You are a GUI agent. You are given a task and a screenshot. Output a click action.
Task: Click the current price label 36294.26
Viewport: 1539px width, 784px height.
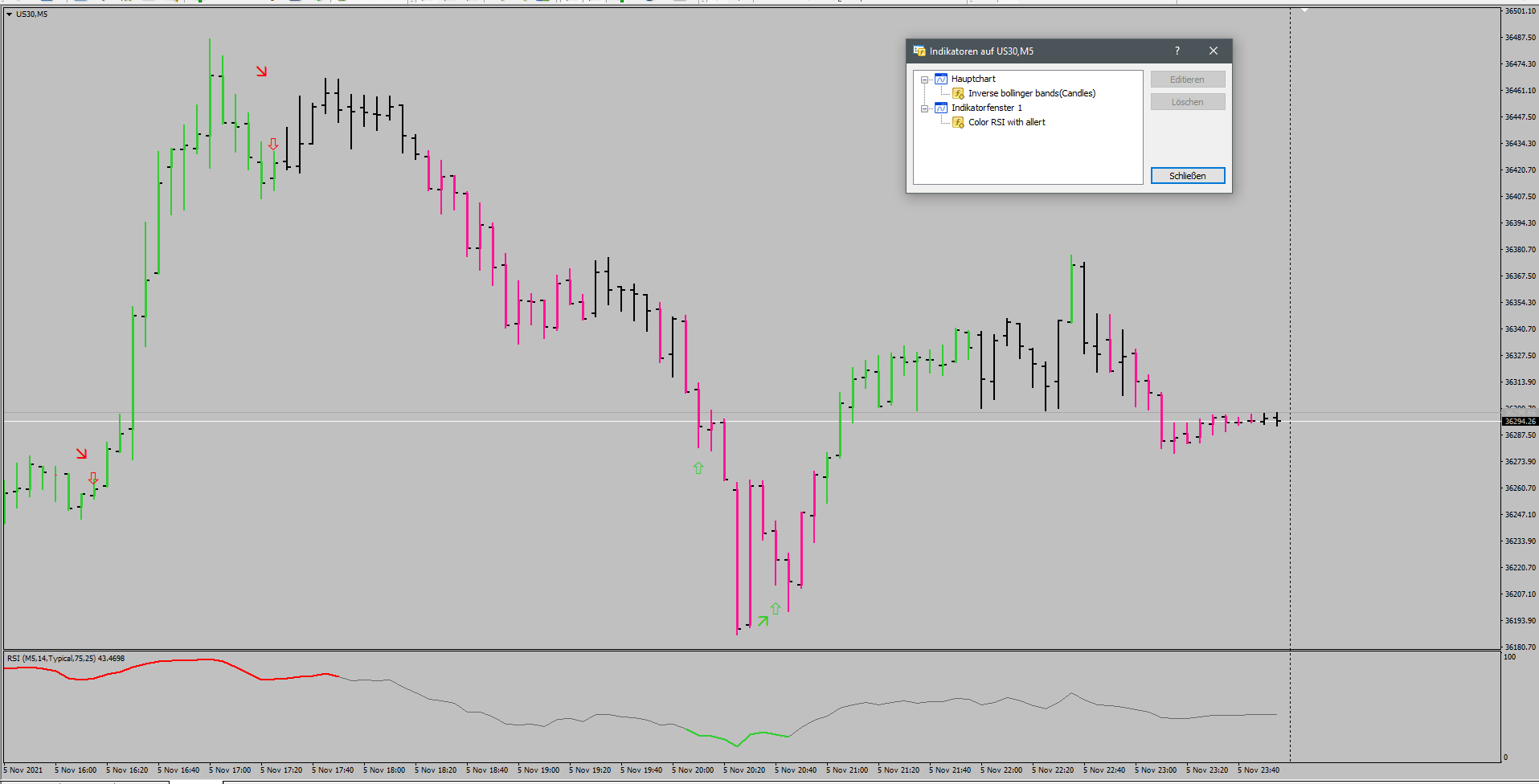point(1520,421)
